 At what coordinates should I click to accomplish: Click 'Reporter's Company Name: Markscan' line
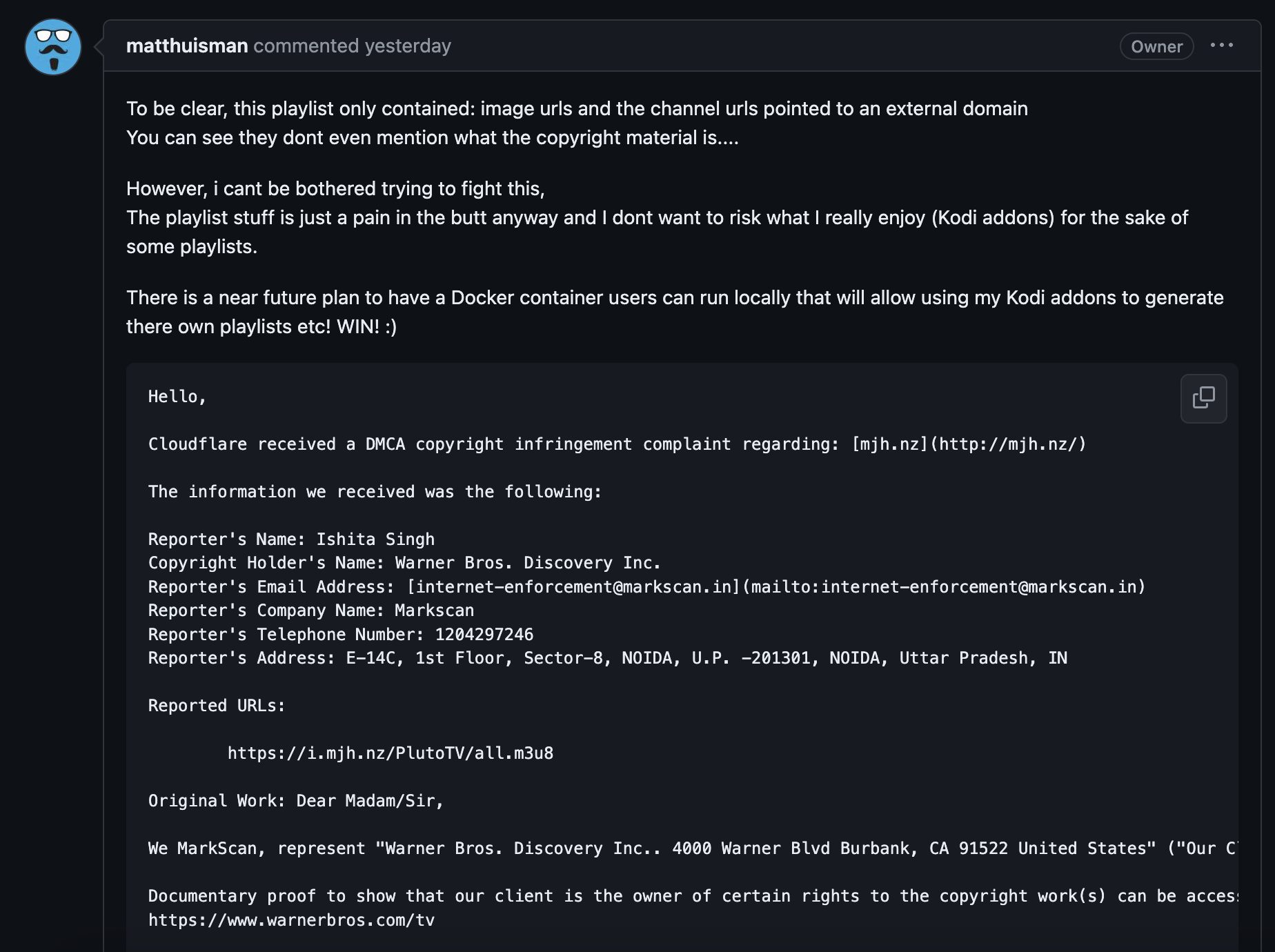point(311,611)
